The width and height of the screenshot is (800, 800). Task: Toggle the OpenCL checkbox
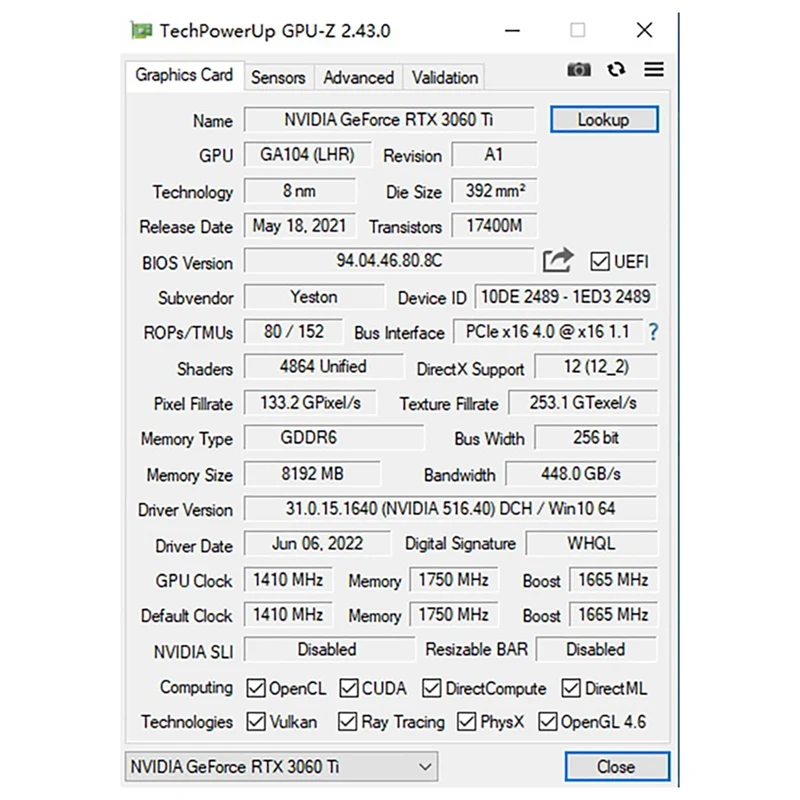256,688
